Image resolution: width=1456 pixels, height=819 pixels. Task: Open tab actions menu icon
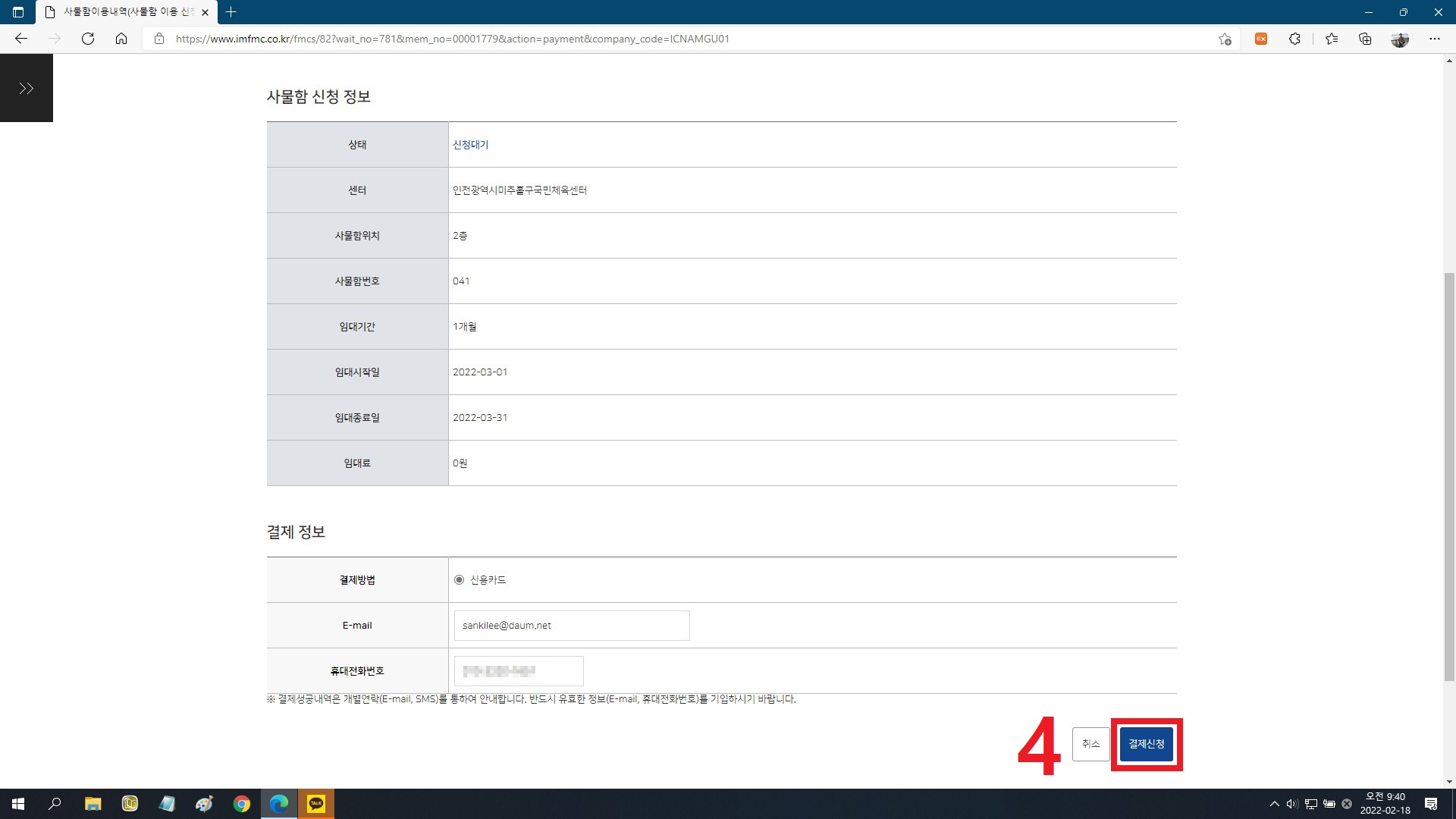18,12
